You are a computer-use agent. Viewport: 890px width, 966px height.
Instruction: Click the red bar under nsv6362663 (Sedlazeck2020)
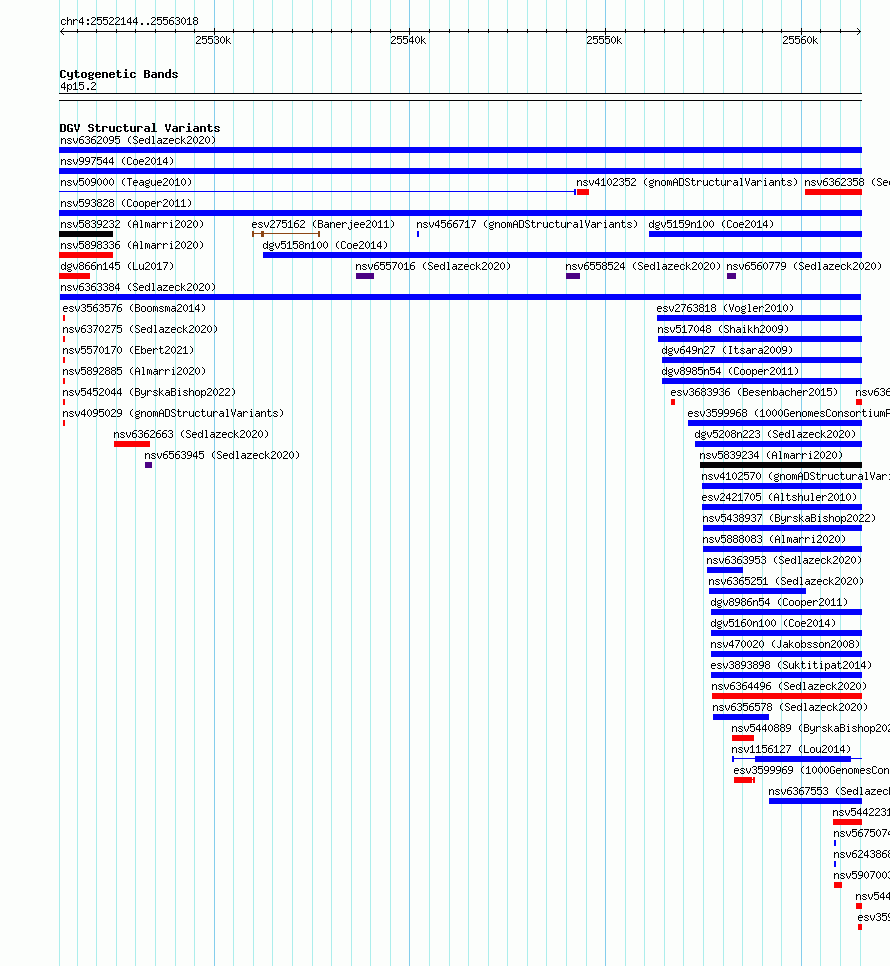pos(132,444)
